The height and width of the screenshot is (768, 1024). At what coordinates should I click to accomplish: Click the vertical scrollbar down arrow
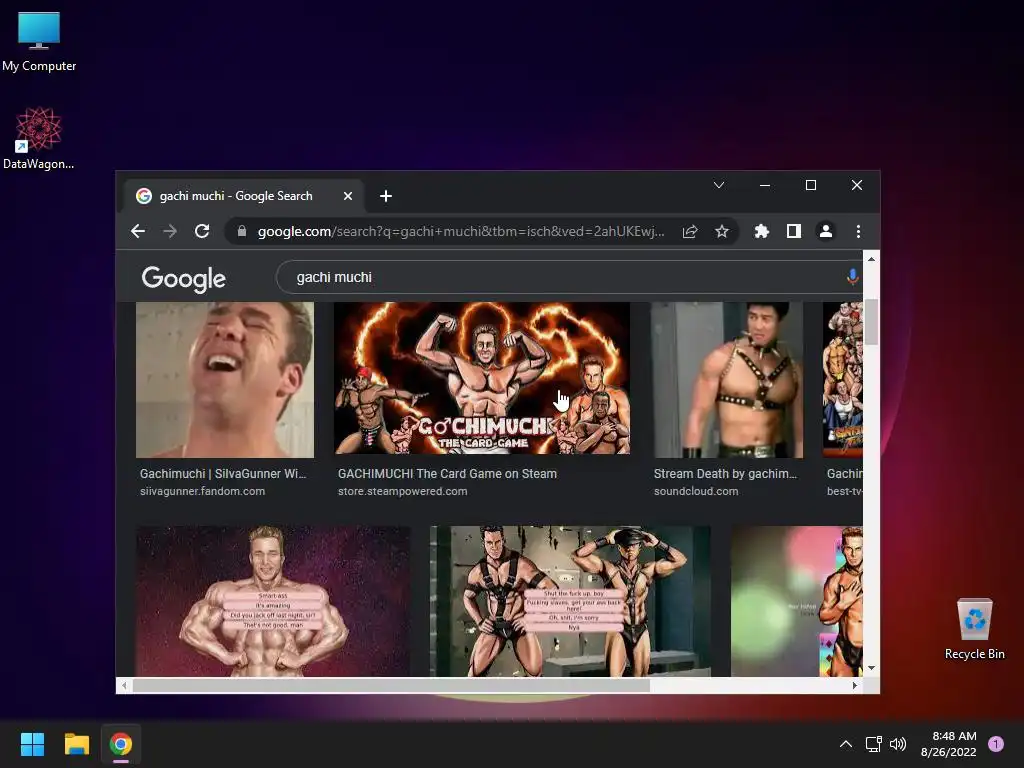pos(871,668)
